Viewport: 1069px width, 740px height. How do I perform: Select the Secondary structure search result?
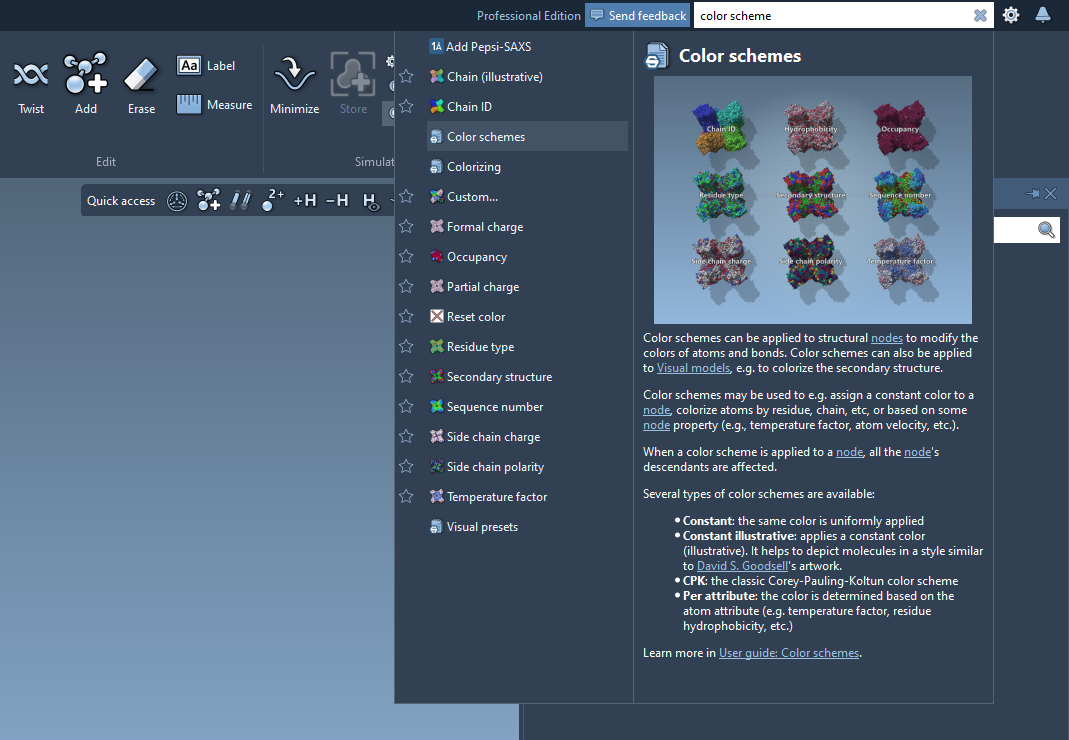pyautogui.click(x=498, y=377)
